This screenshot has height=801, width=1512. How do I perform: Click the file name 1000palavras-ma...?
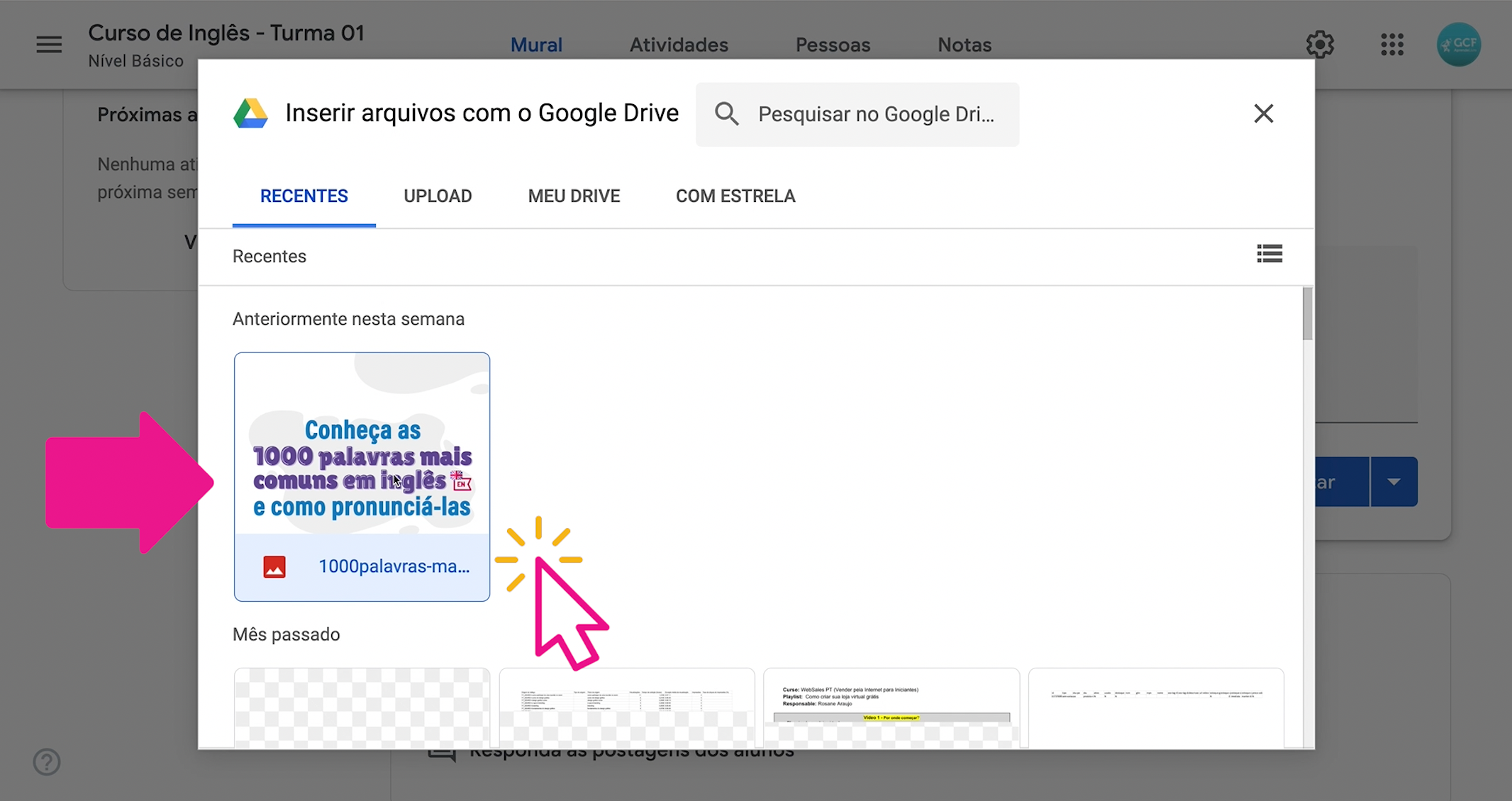pos(394,566)
